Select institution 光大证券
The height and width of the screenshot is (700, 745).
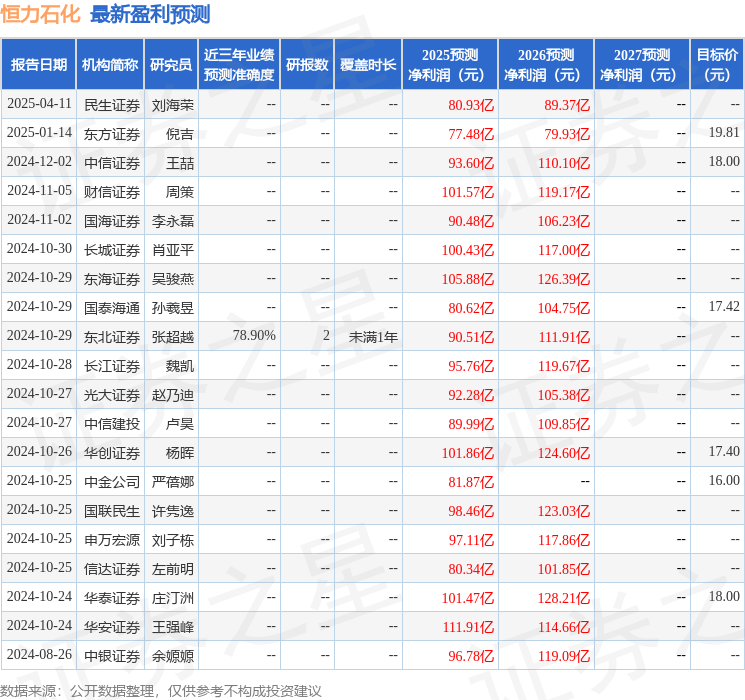point(112,395)
